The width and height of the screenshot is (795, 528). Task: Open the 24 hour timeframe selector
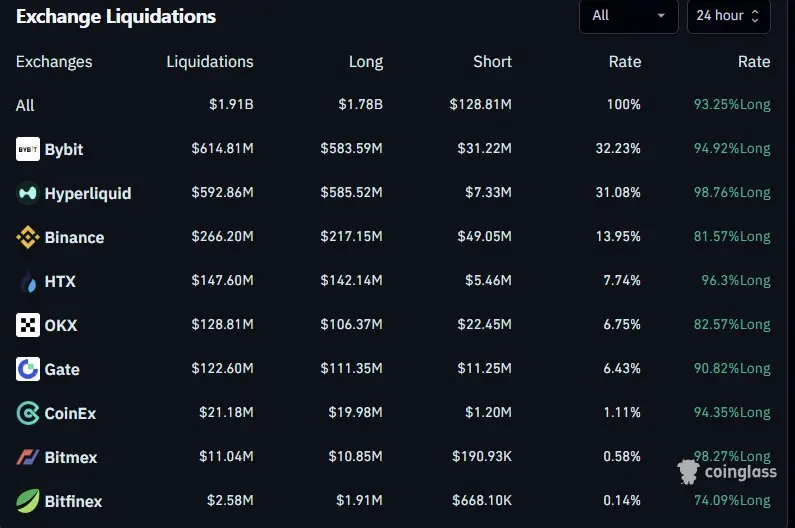pos(729,16)
